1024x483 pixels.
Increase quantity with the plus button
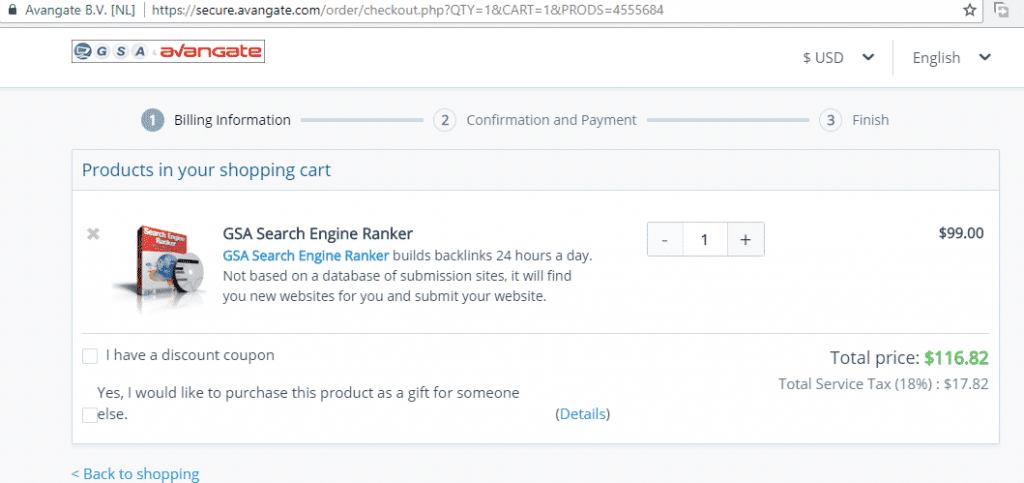(x=745, y=240)
